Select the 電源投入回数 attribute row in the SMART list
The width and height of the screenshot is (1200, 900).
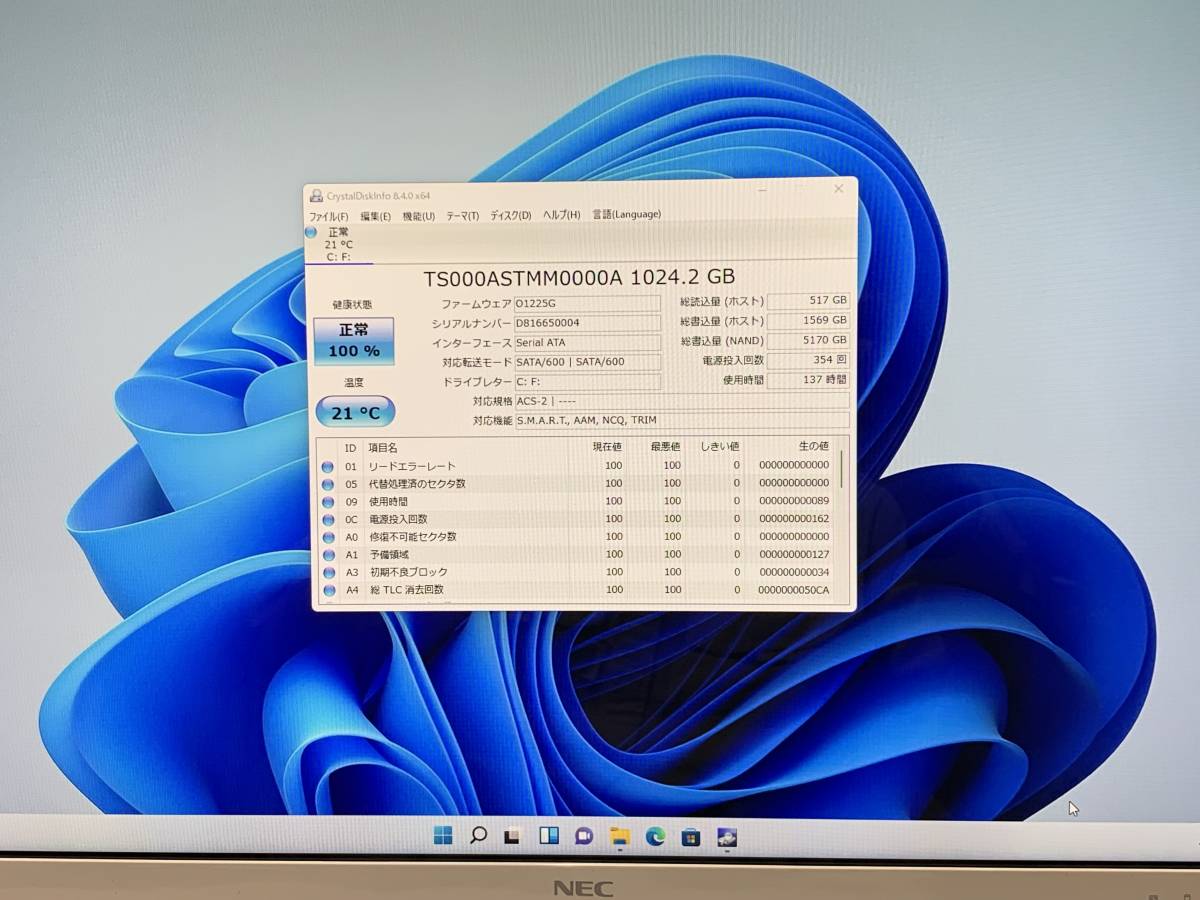coord(577,520)
